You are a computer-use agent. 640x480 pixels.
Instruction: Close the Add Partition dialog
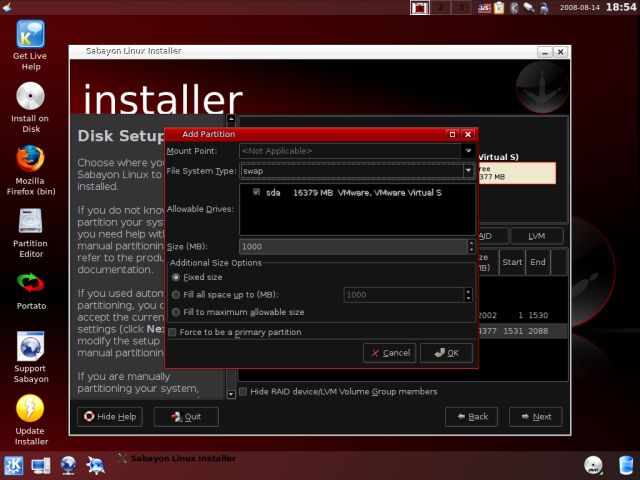(x=468, y=134)
